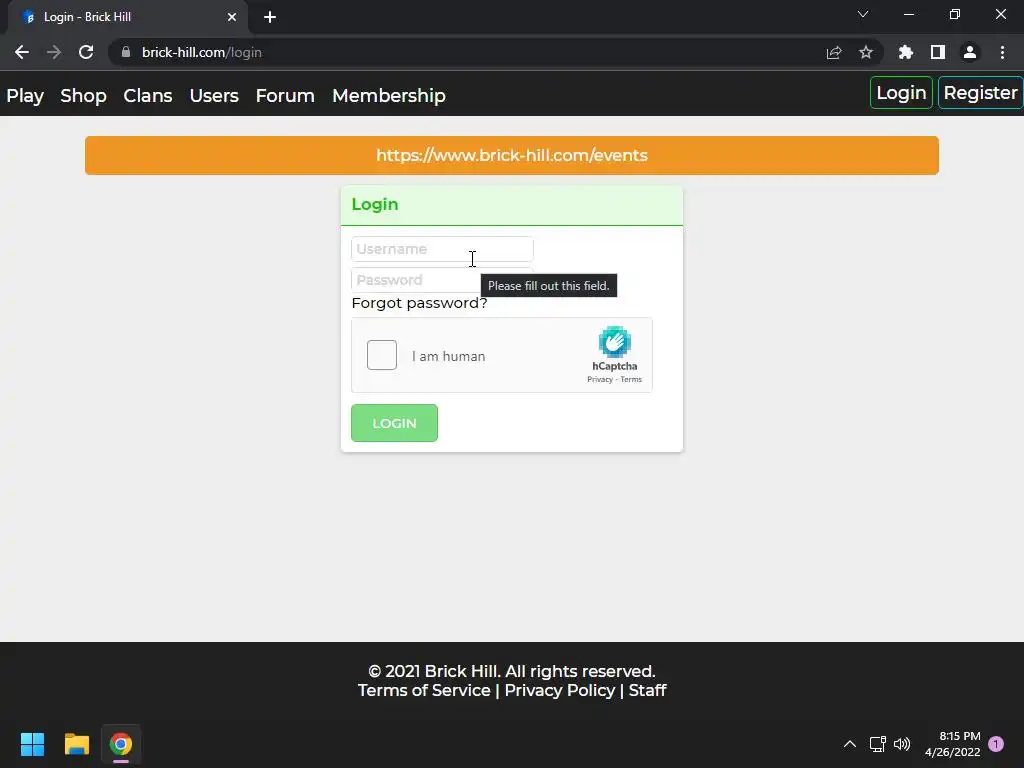The width and height of the screenshot is (1024, 768).
Task: Open network settings from tray
Action: 878,744
